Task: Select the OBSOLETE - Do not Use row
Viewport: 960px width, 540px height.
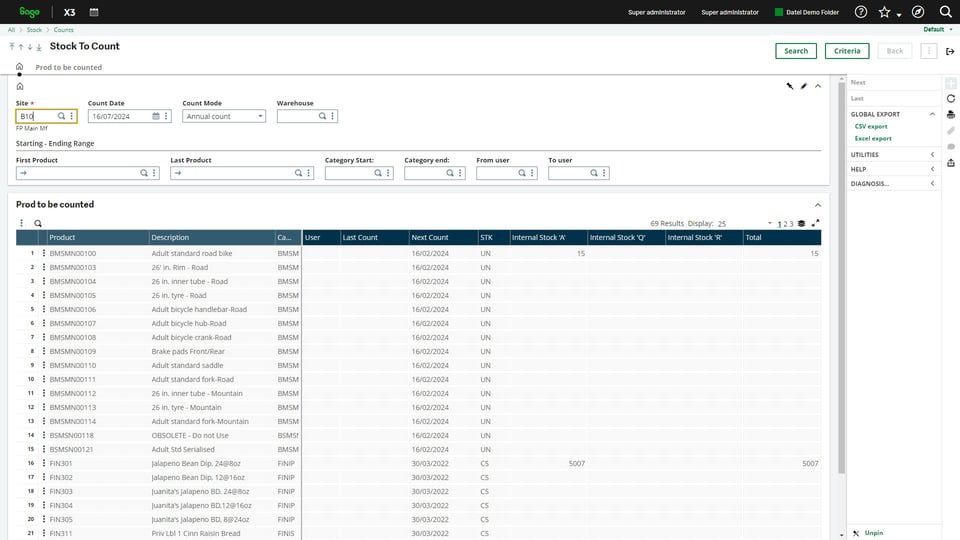Action: pyautogui.click(x=418, y=435)
